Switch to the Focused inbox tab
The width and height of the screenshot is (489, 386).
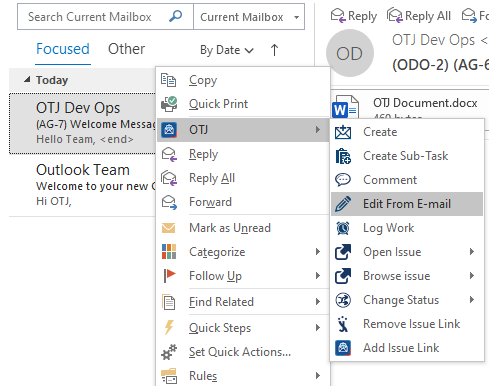coord(63,49)
